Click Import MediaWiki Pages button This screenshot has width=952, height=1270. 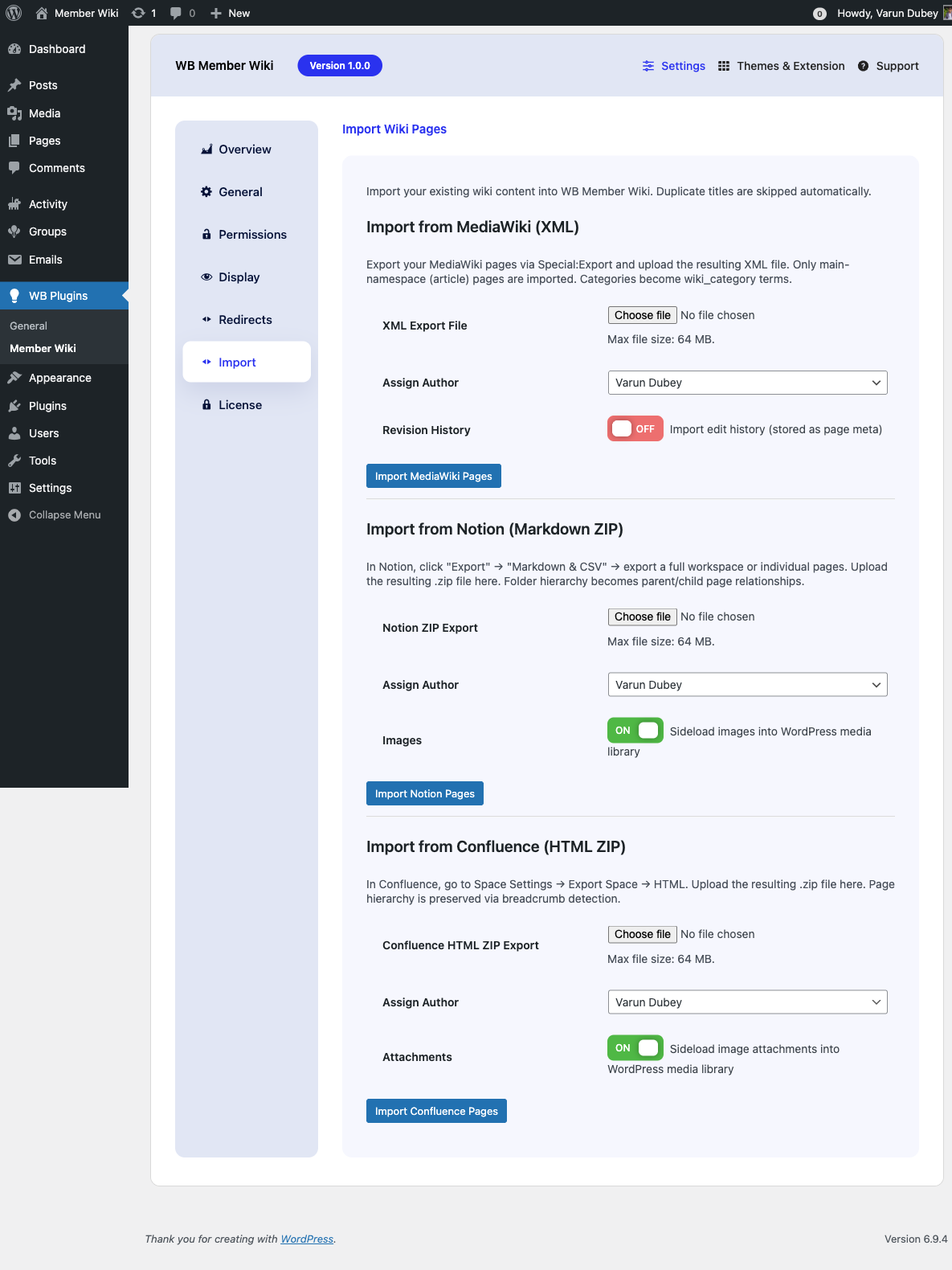433,476
